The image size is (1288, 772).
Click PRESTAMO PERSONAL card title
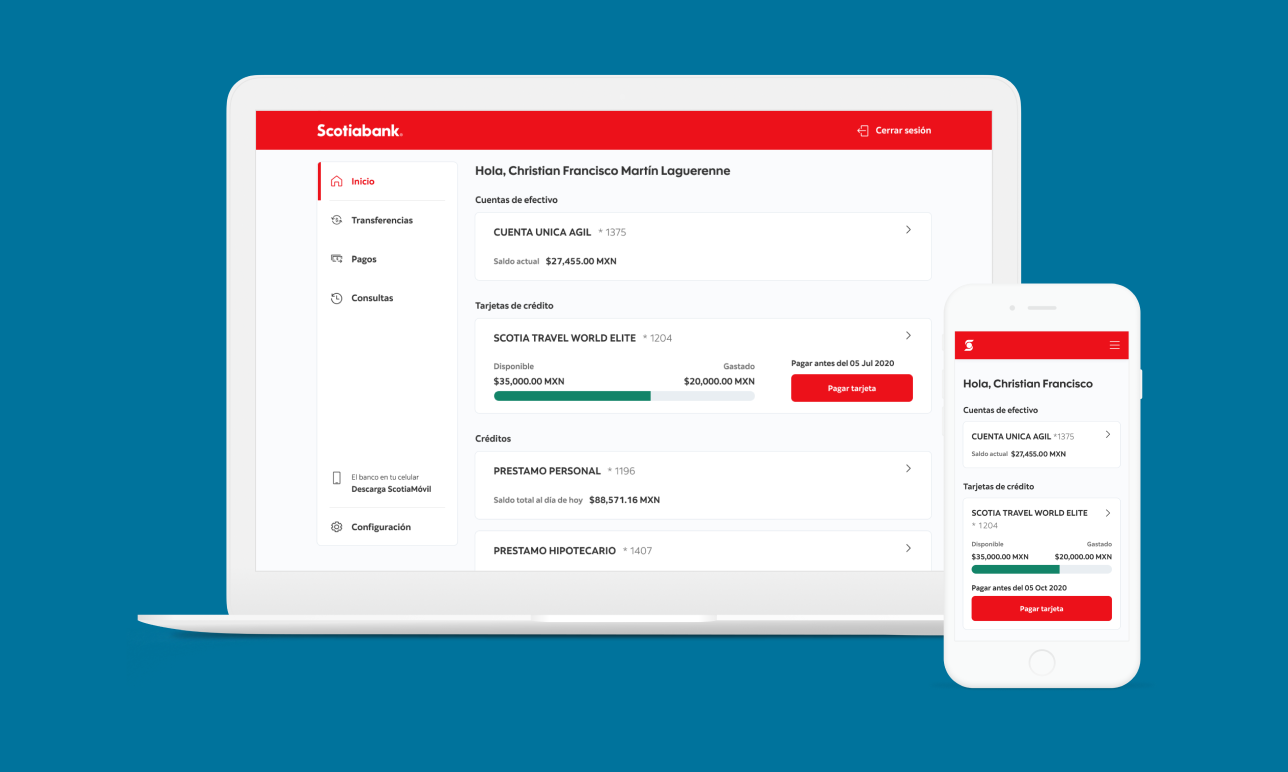click(547, 471)
